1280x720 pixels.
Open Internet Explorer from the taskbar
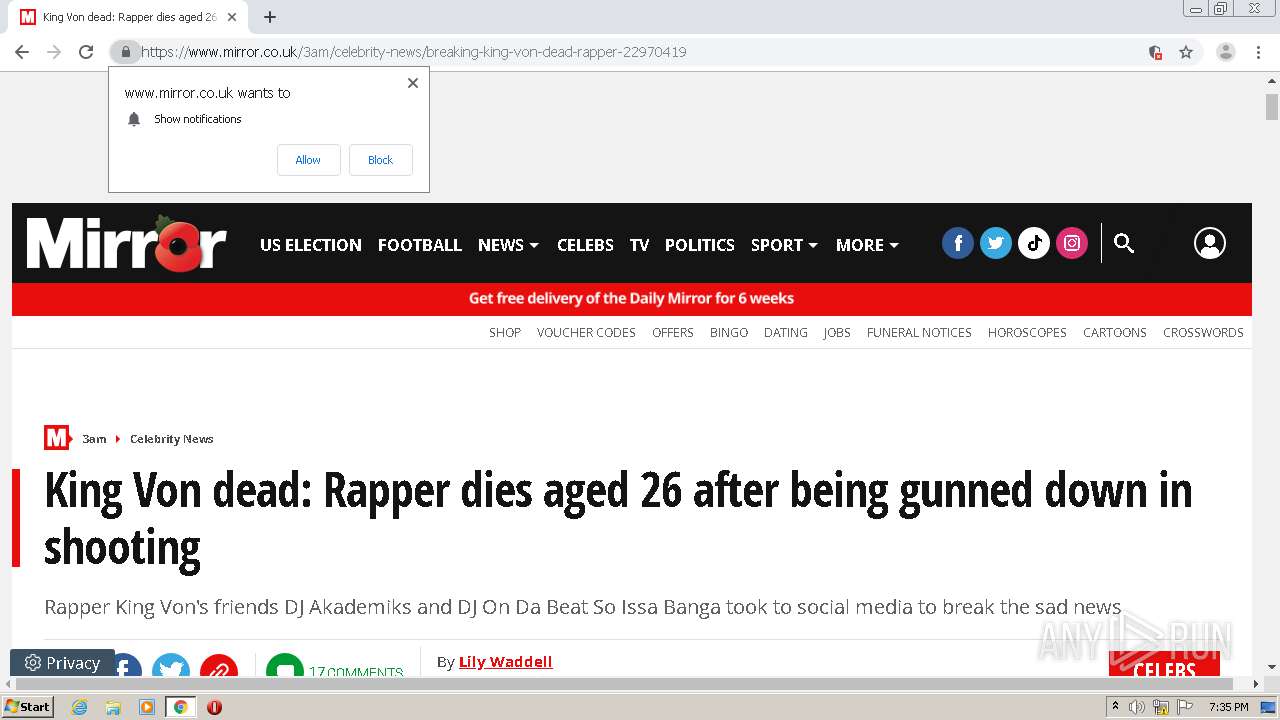[80, 707]
